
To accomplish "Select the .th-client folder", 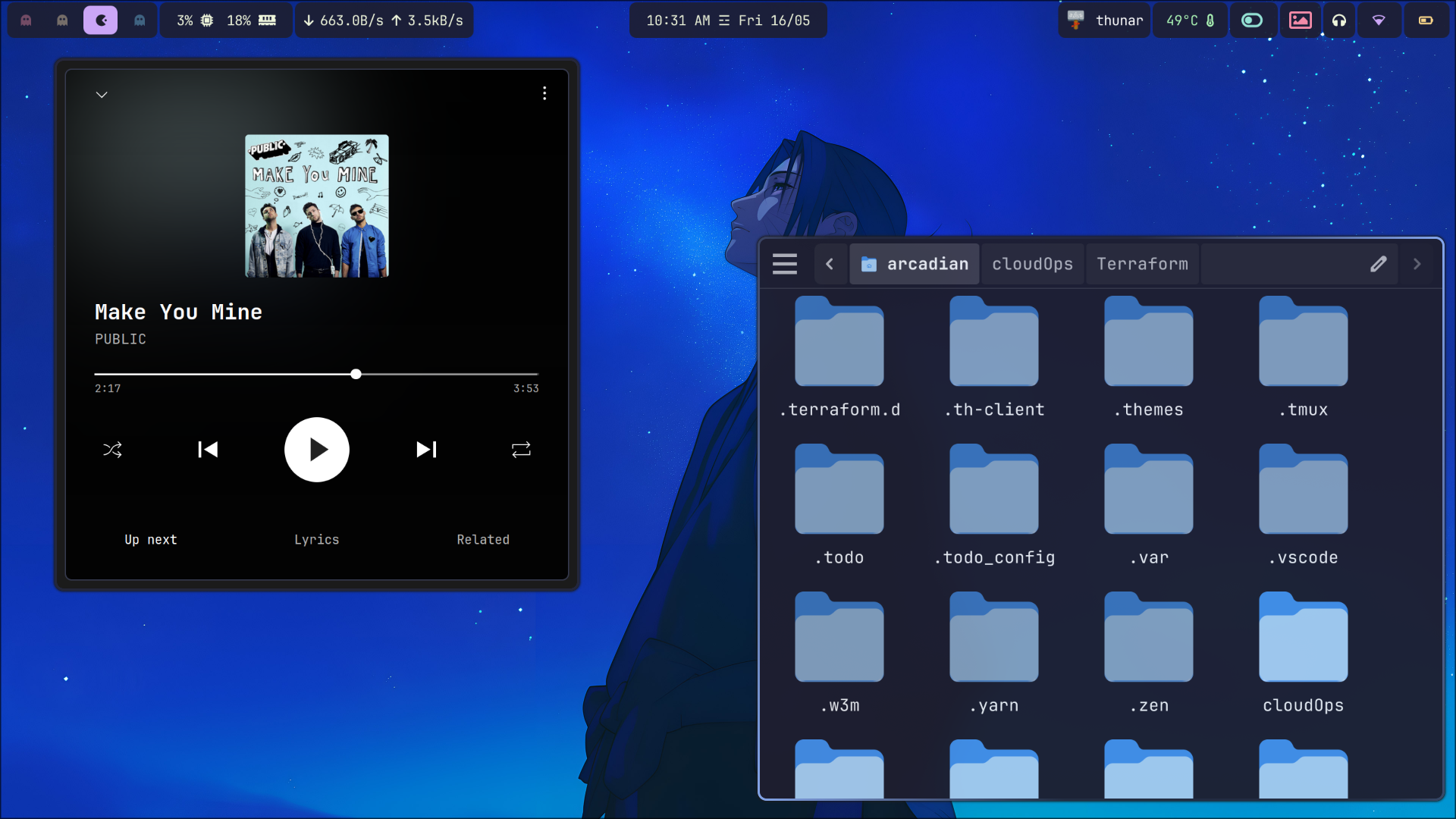I will pyautogui.click(x=994, y=358).
